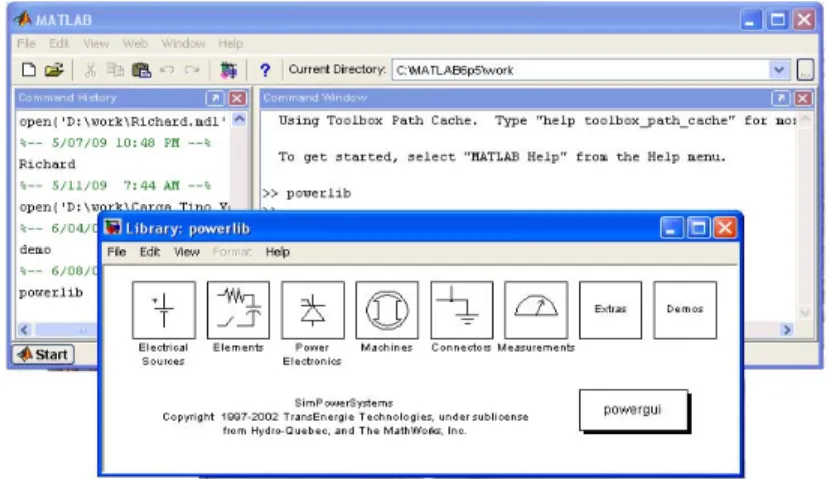
Task: Select 'demo' entry in Command History
Action: [x=35, y=250]
